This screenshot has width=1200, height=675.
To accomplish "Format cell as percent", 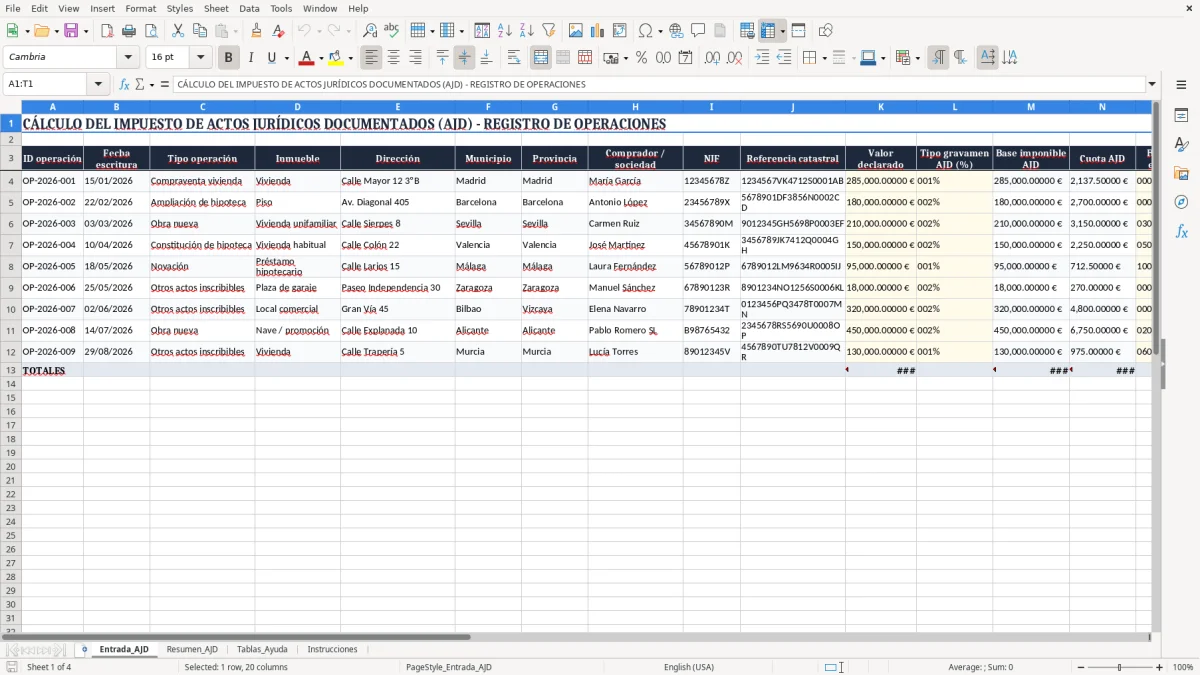I will pos(641,58).
